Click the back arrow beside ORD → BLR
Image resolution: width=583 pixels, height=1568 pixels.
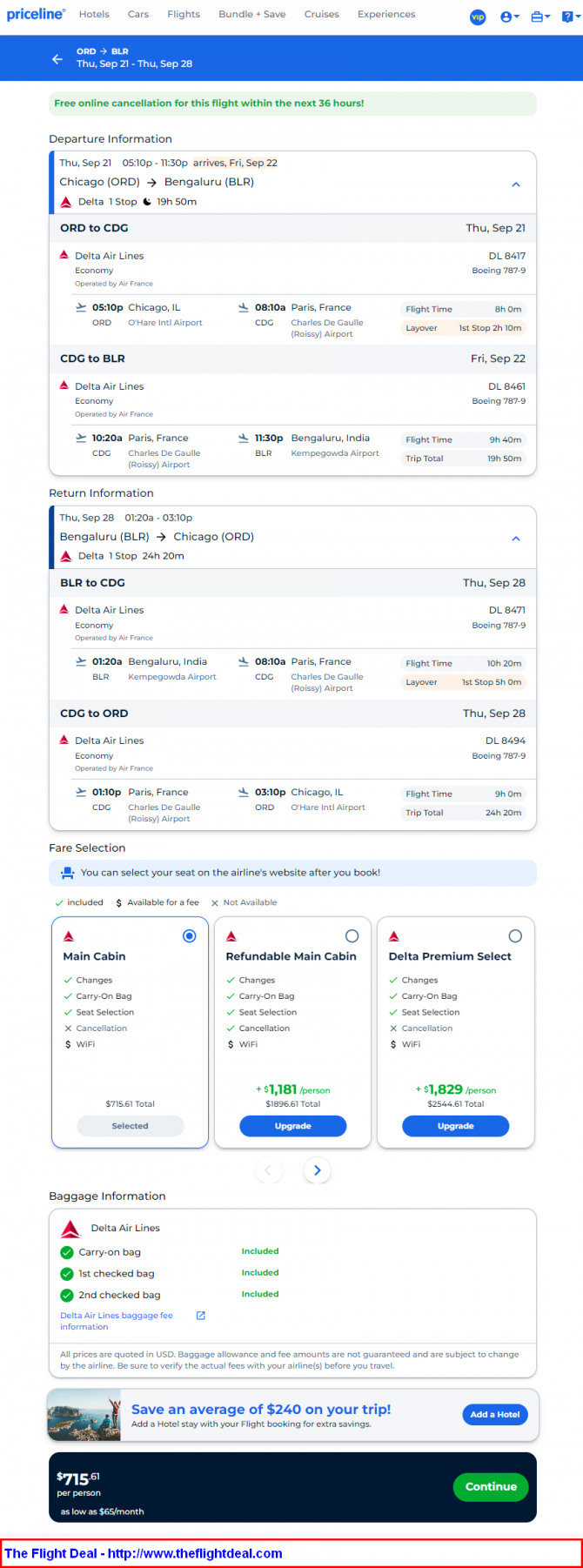[57, 58]
